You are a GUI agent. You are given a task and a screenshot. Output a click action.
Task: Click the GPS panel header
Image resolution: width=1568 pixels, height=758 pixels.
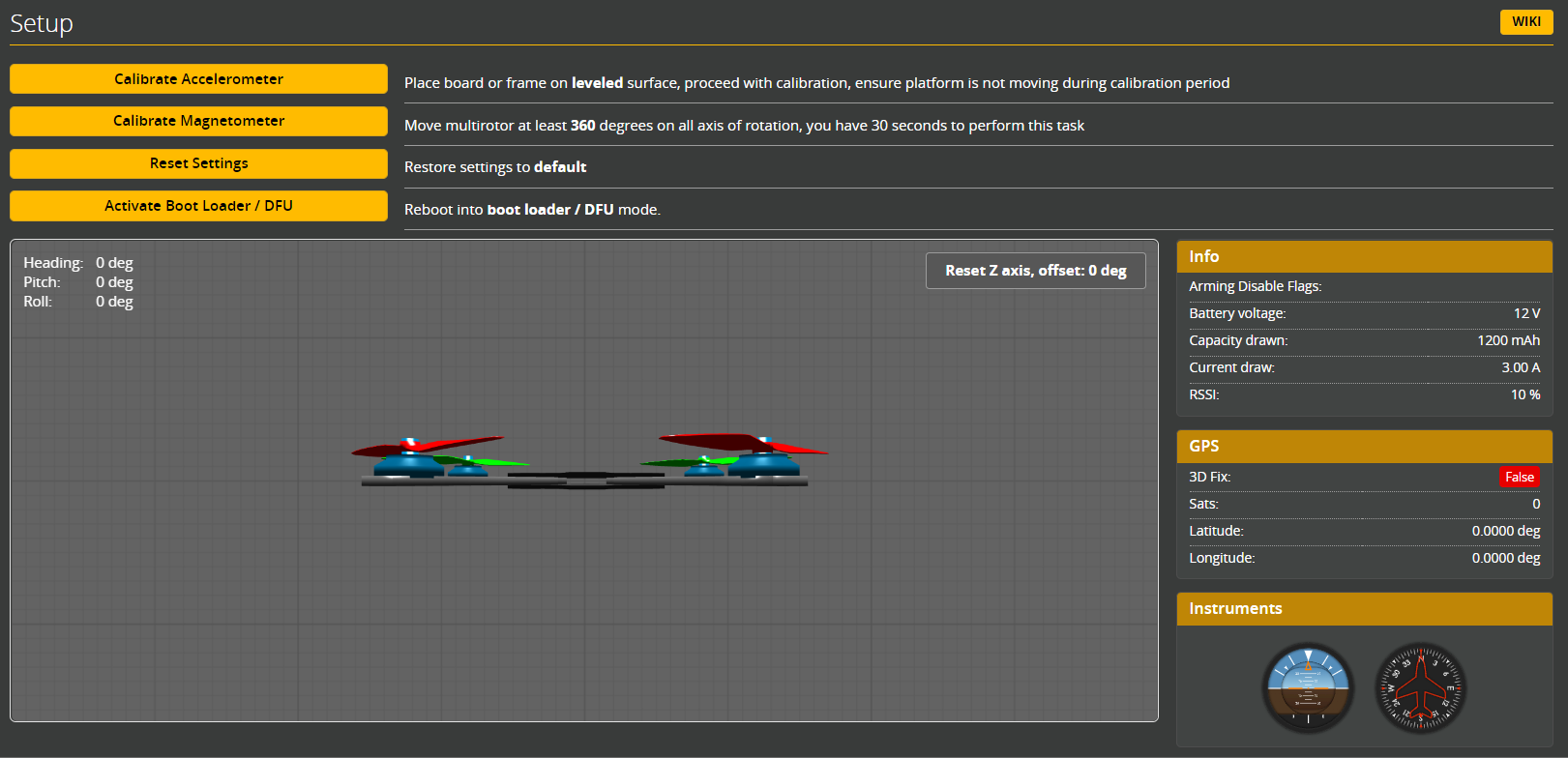click(x=1364, y=446)
